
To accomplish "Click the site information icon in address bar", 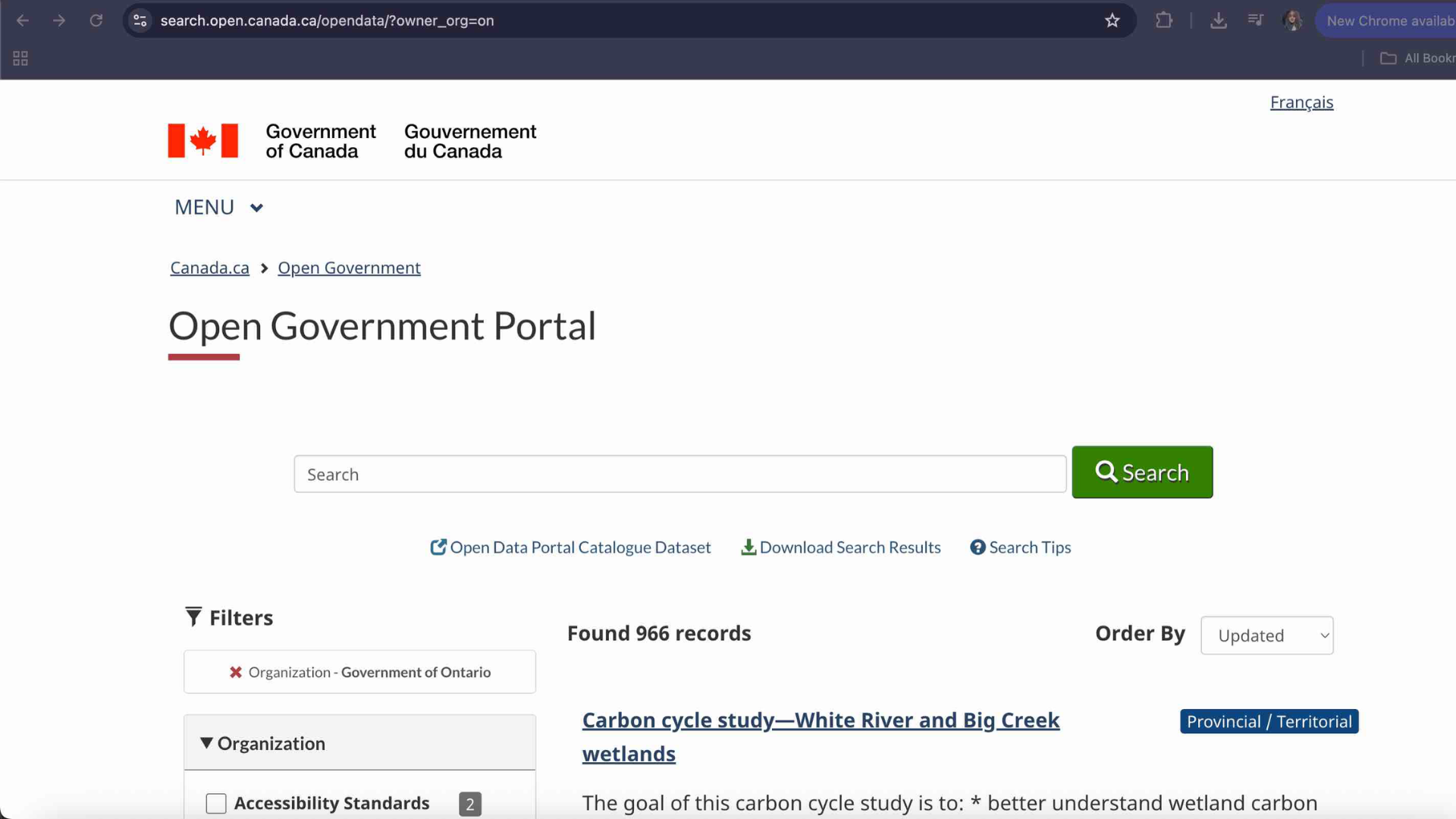I will 140,20.
